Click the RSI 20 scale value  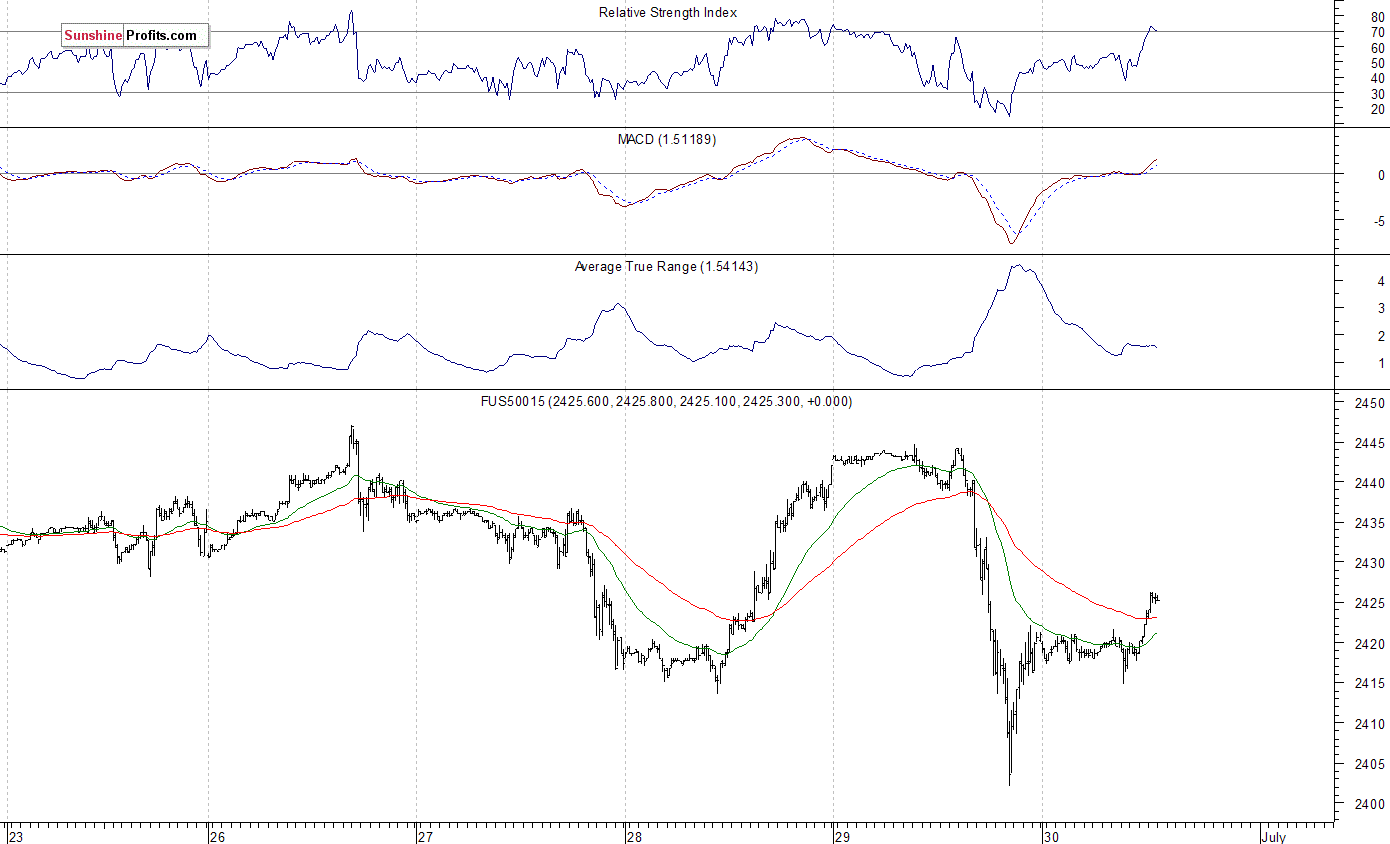point(1378,108)
